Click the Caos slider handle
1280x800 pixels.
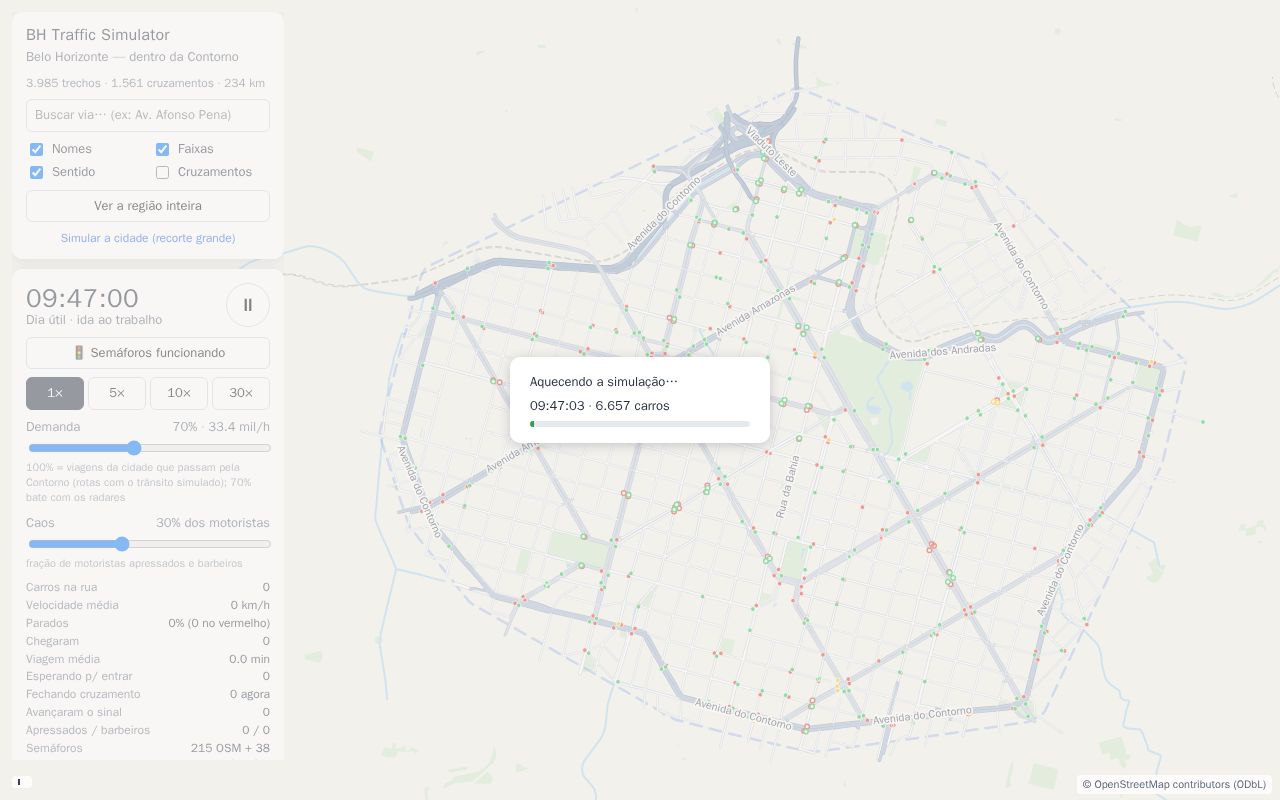(122, 544)
